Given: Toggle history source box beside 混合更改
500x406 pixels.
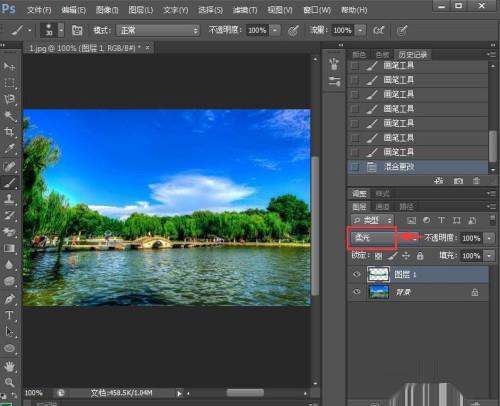Looking at the screenshot, I should 355,166.
